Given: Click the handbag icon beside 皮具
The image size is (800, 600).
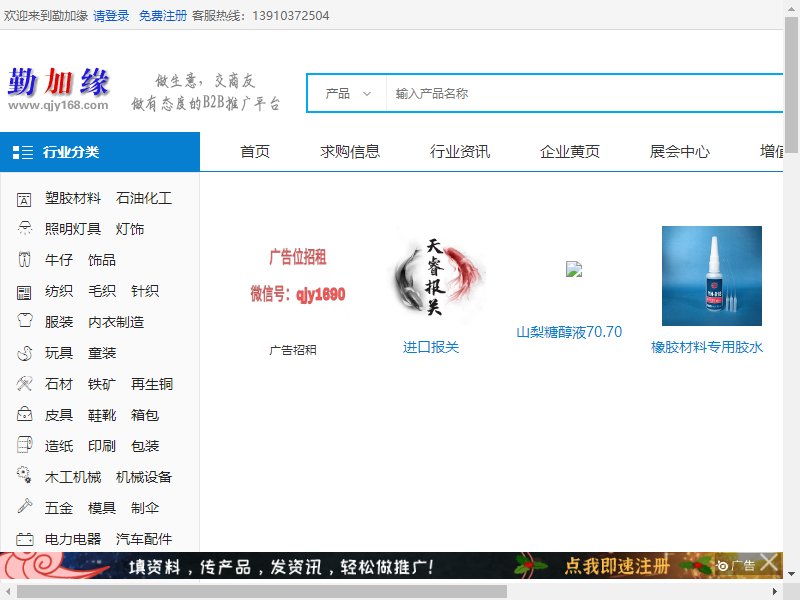Looking at the screenshot, I should click(24, 414).
